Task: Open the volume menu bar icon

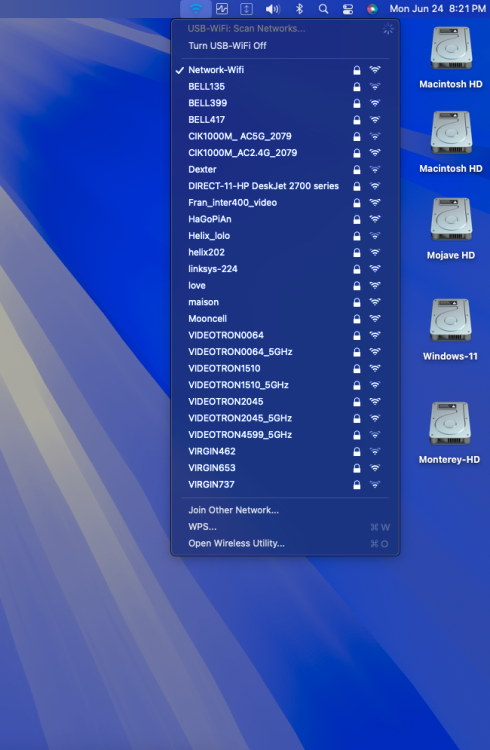Action: coord(273,9)
